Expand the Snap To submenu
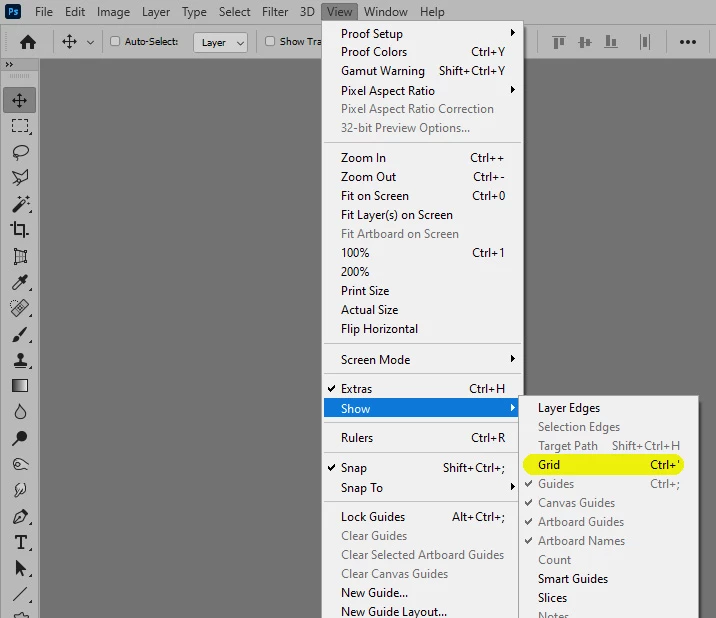Viewport: 716px width, 618px height. pyautogui.click(x=423, y=488)
